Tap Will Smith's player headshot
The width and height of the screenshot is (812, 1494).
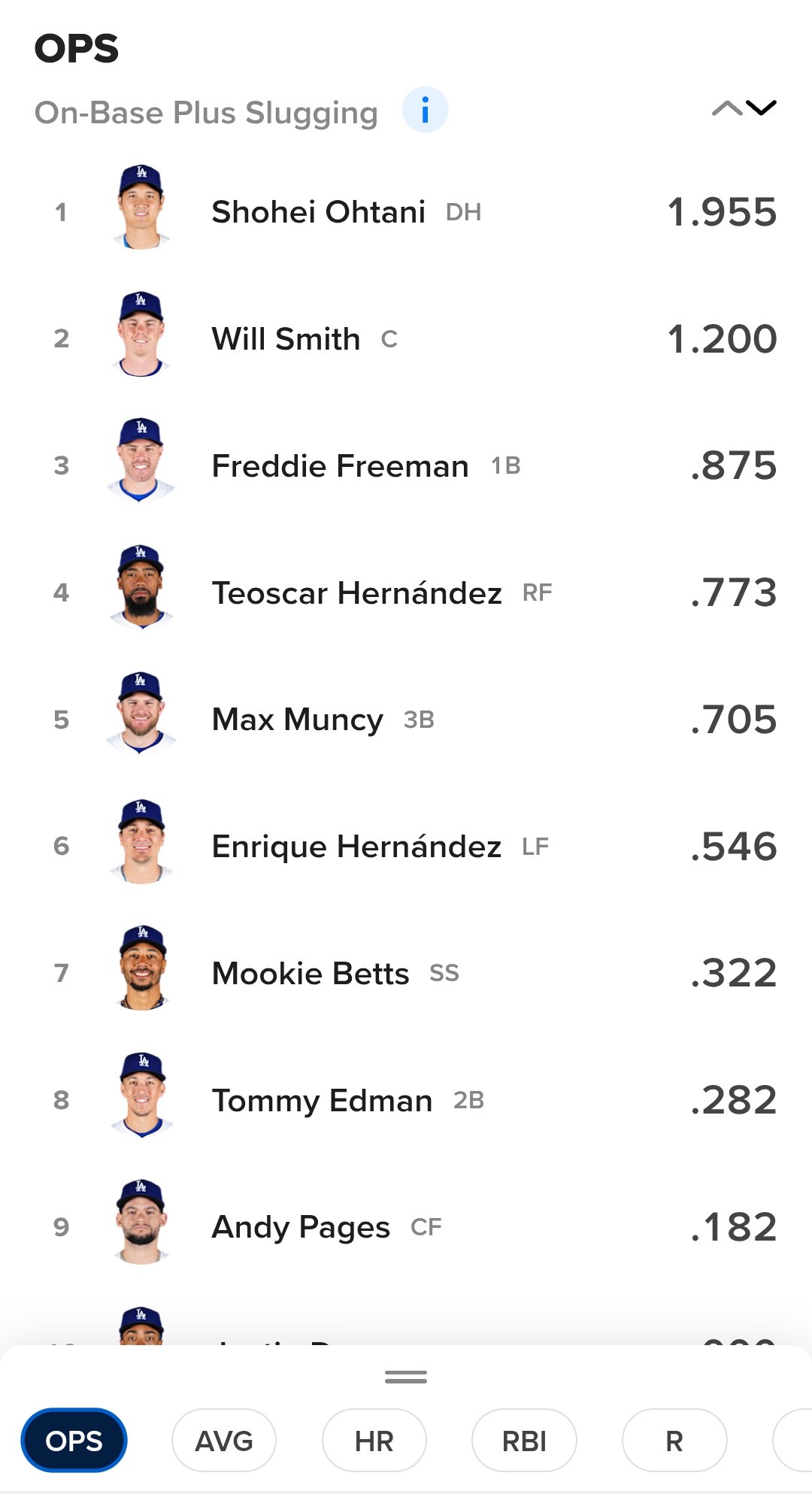(141, 335)
